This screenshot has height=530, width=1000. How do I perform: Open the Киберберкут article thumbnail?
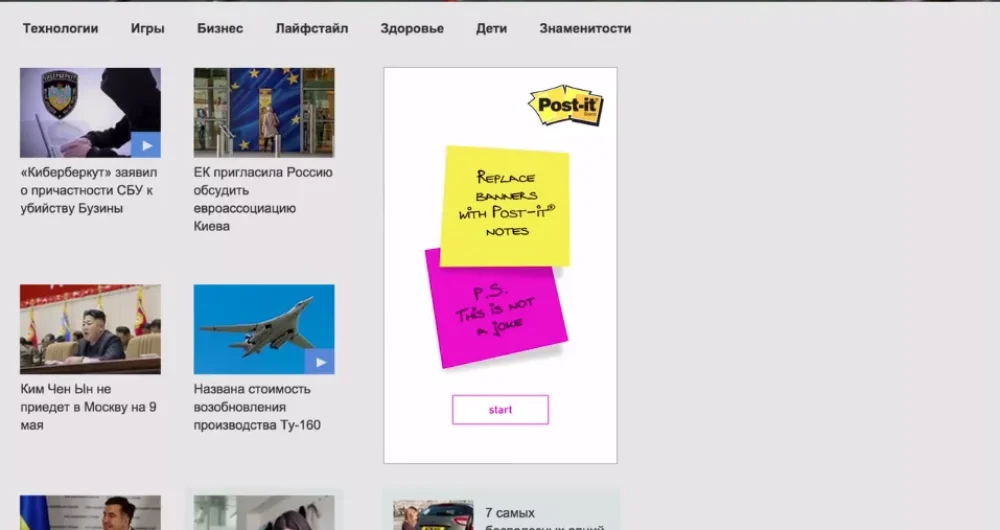click(x=90, y=113)
